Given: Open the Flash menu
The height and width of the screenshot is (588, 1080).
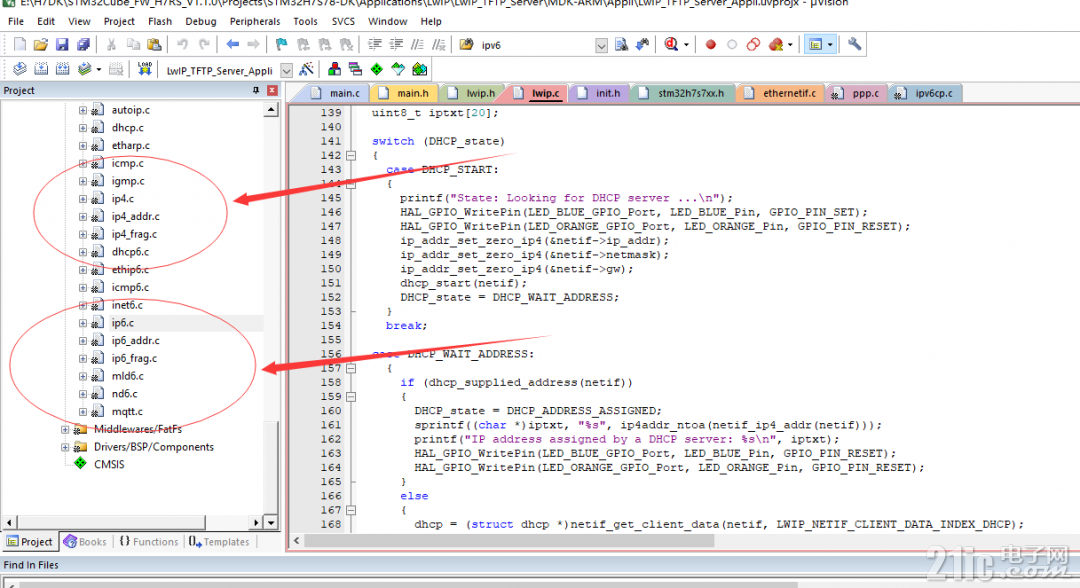Looking at the screenshot, I should pos(160,21).
